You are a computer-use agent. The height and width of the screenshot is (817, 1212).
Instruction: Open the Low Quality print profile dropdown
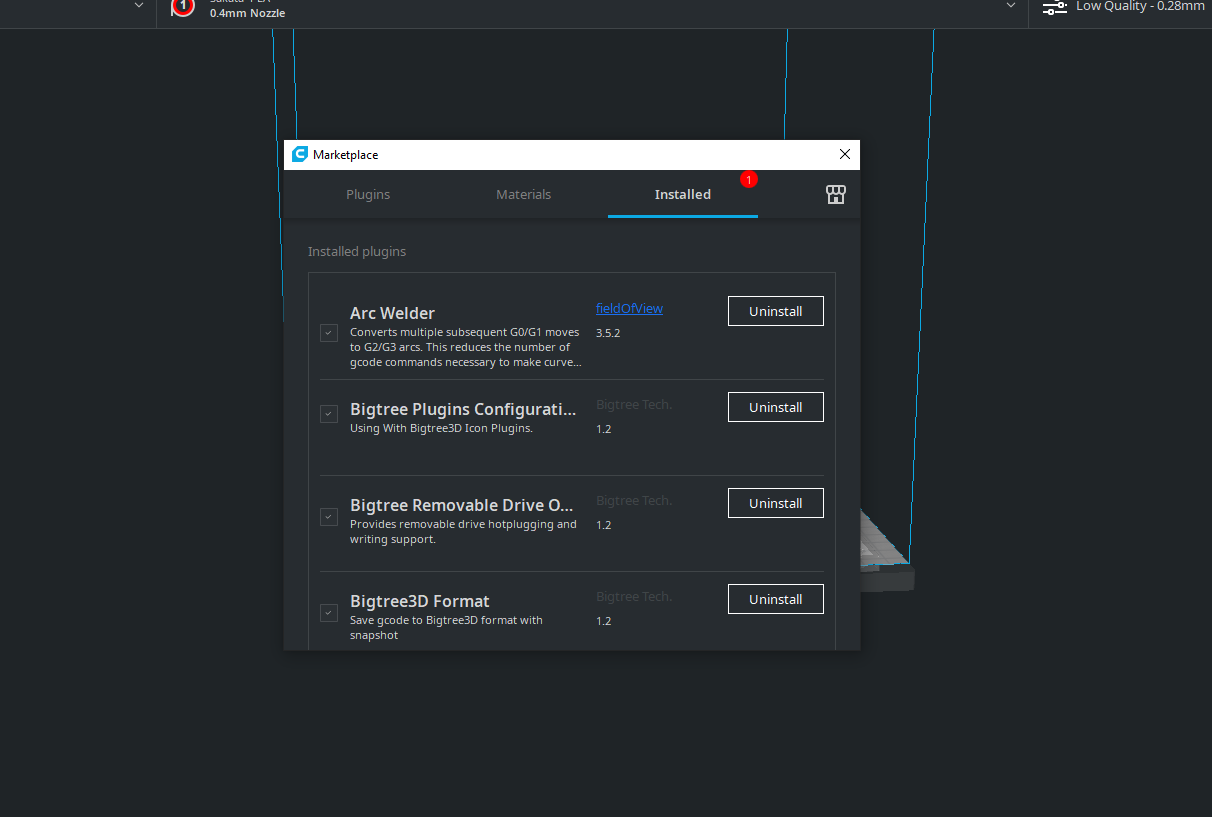(x=1140, y=7)
